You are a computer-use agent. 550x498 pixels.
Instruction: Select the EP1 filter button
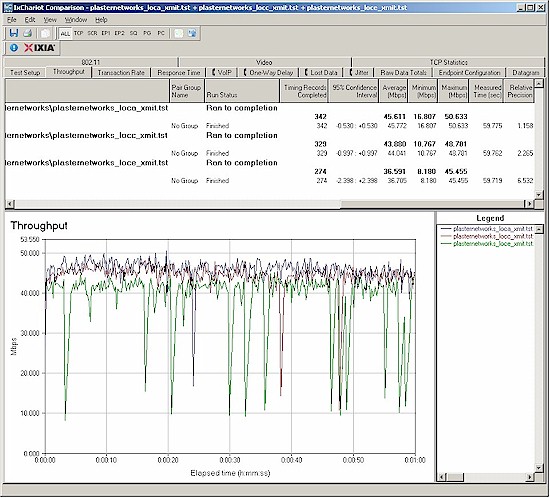(x=106, y=33)
